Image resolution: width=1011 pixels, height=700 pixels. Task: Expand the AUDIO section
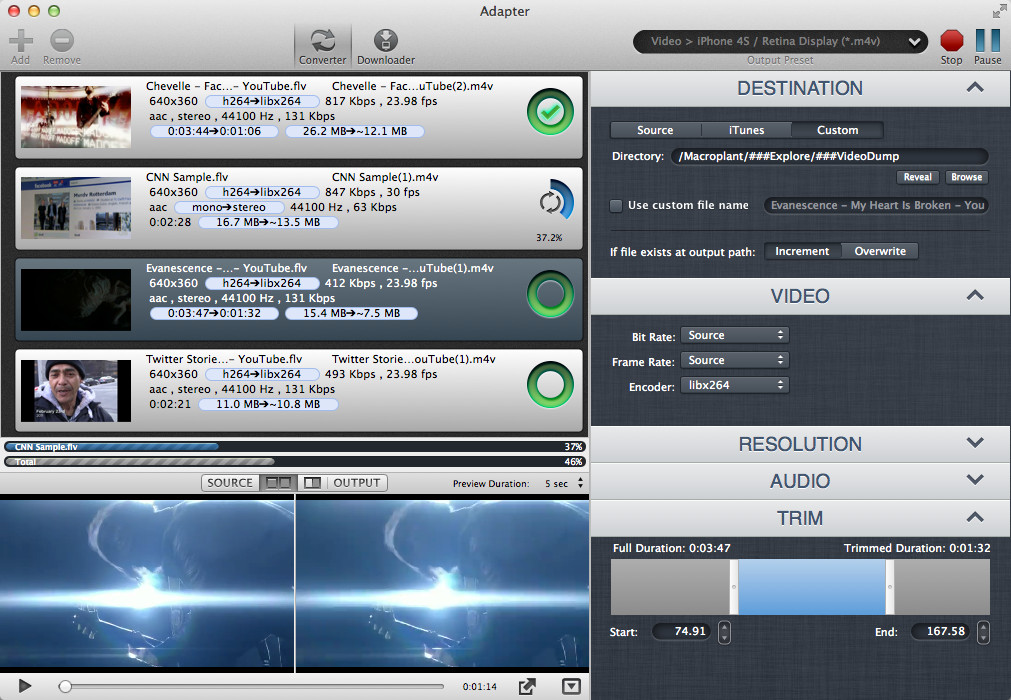pos(976,480)
